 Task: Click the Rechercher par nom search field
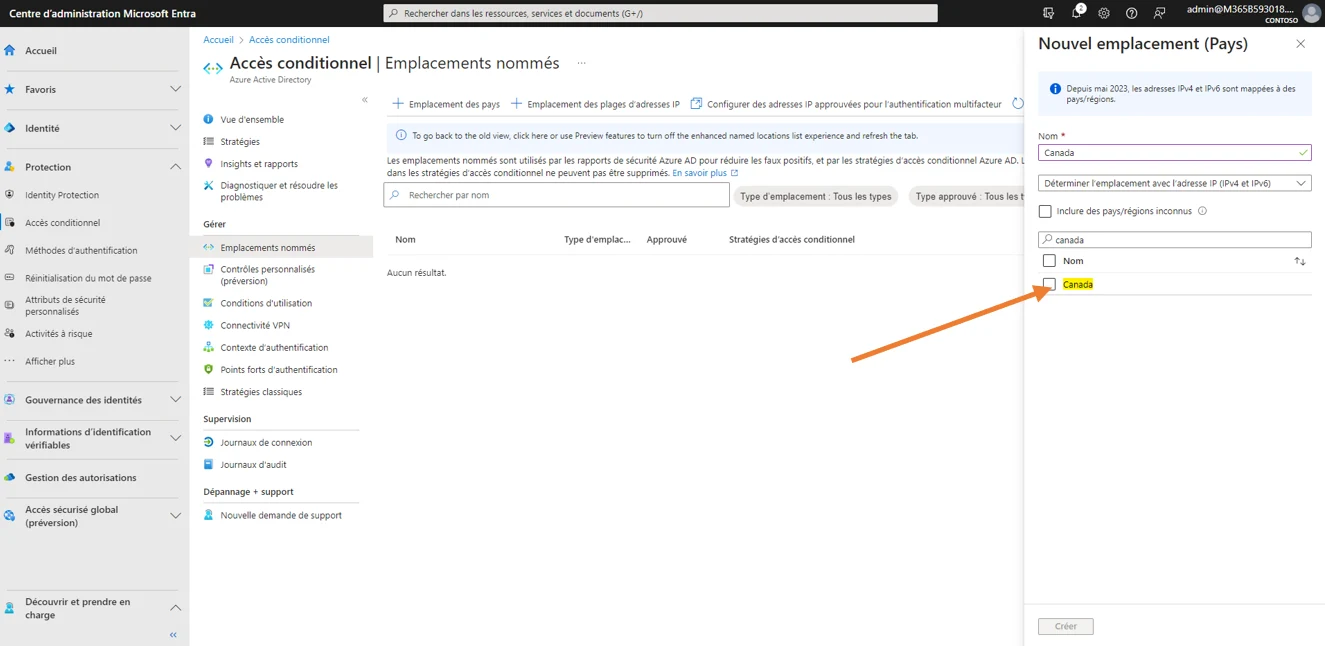point(556,195)
